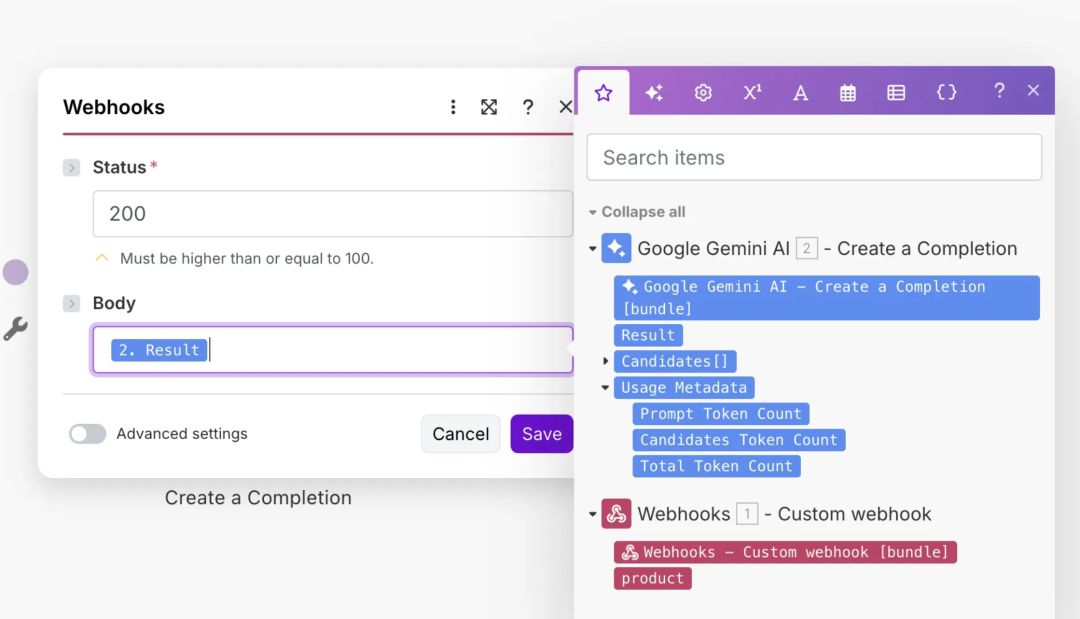Open help in the purple mapping panel
The image size is (1080, 619).
tap(998, 91)
